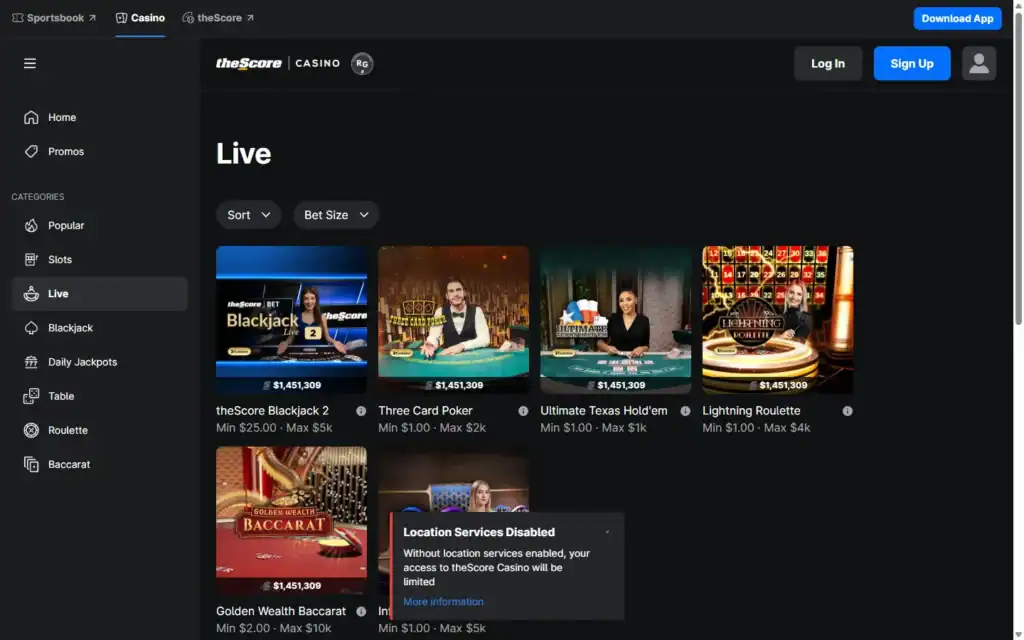Open the Sportsbook tab
1024x640 pixels.
[54, 18]
